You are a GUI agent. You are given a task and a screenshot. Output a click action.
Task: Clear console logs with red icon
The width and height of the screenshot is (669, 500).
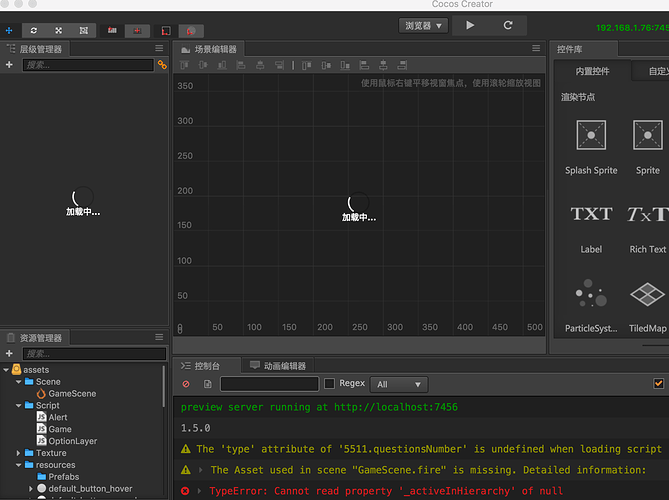(x=186, y=384)
